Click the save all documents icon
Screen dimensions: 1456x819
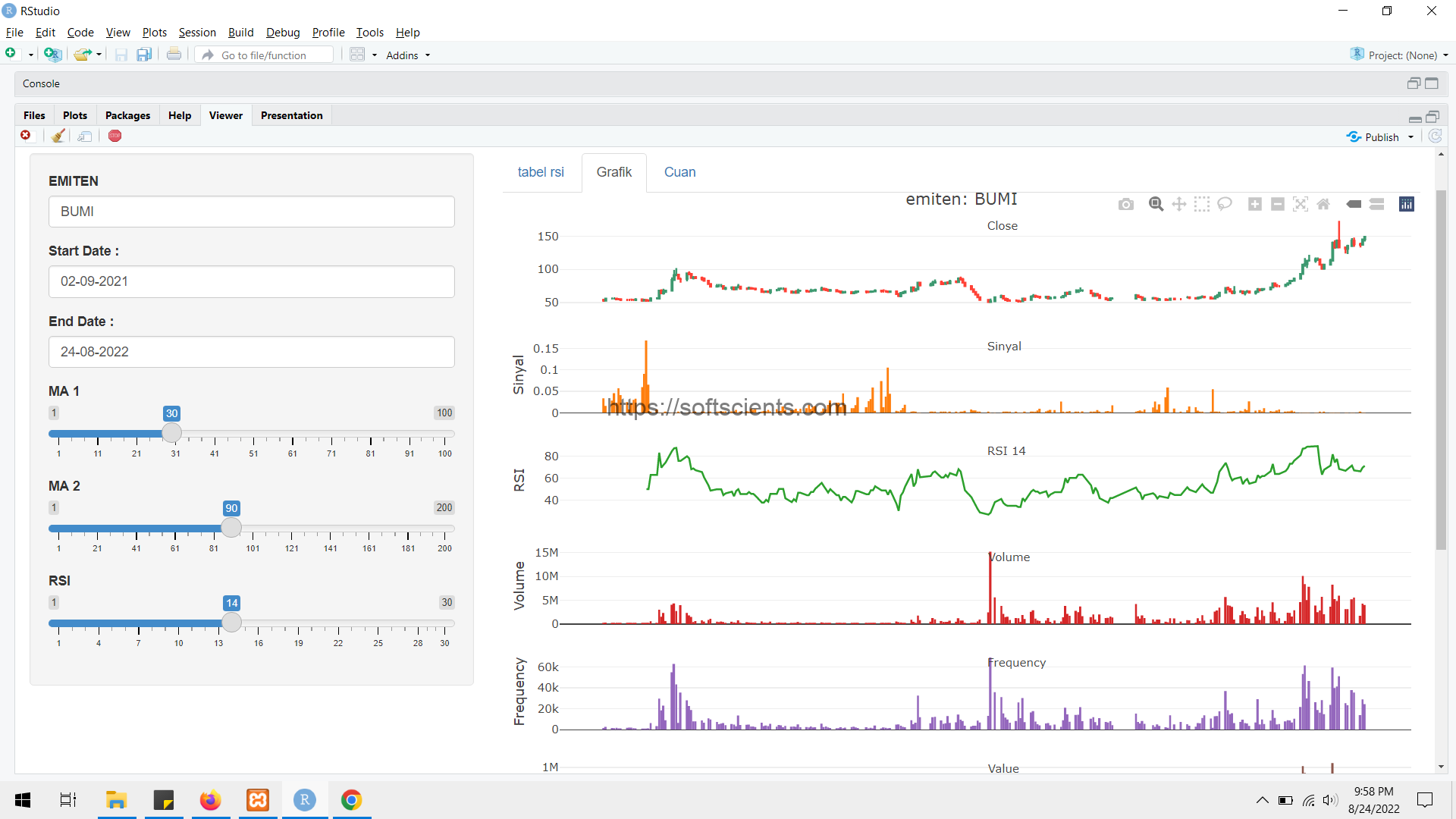point(143,55)
